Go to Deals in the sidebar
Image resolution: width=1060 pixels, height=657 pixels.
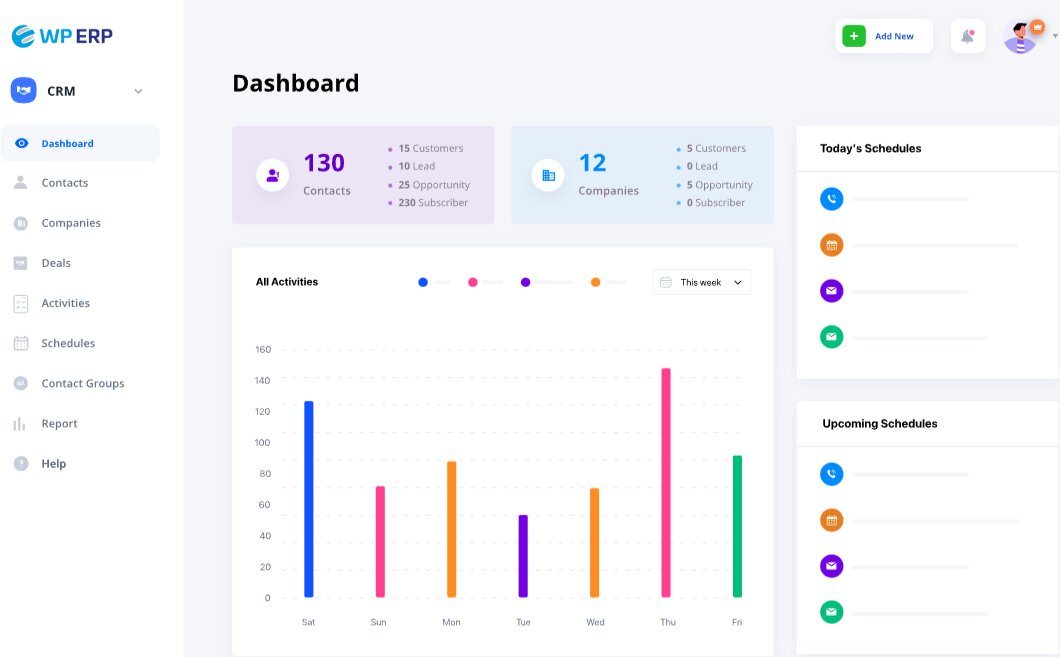pyautogui.click(x=56, y=263)
